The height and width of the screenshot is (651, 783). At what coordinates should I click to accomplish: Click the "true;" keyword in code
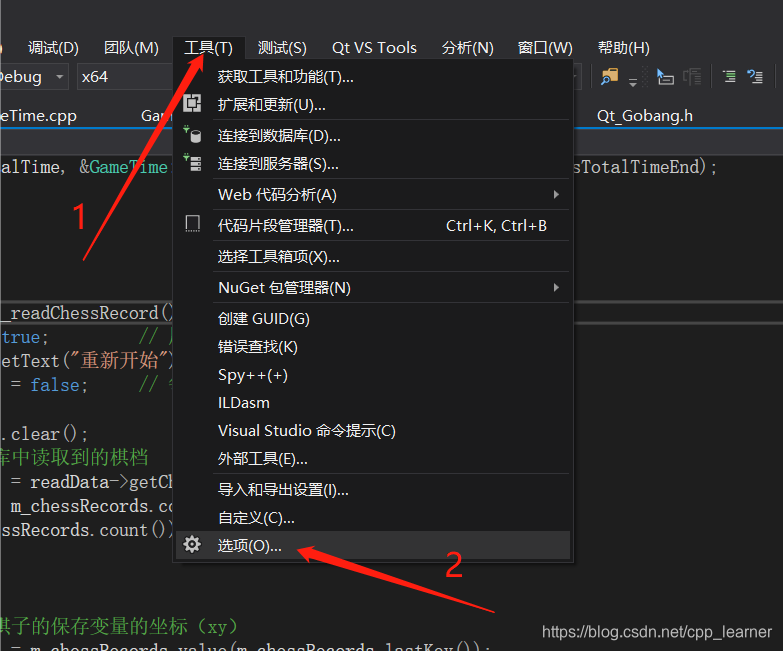tap(25, 337)
